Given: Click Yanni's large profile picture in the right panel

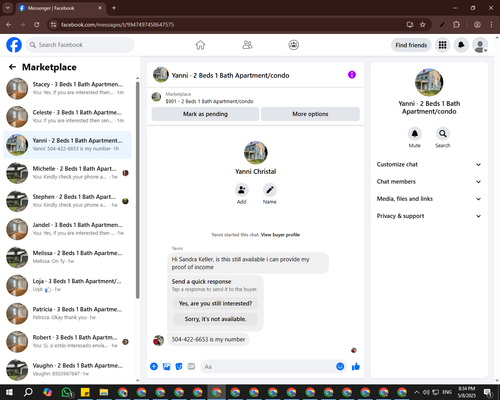Looking at the screenshot, I should click(429, 82).
